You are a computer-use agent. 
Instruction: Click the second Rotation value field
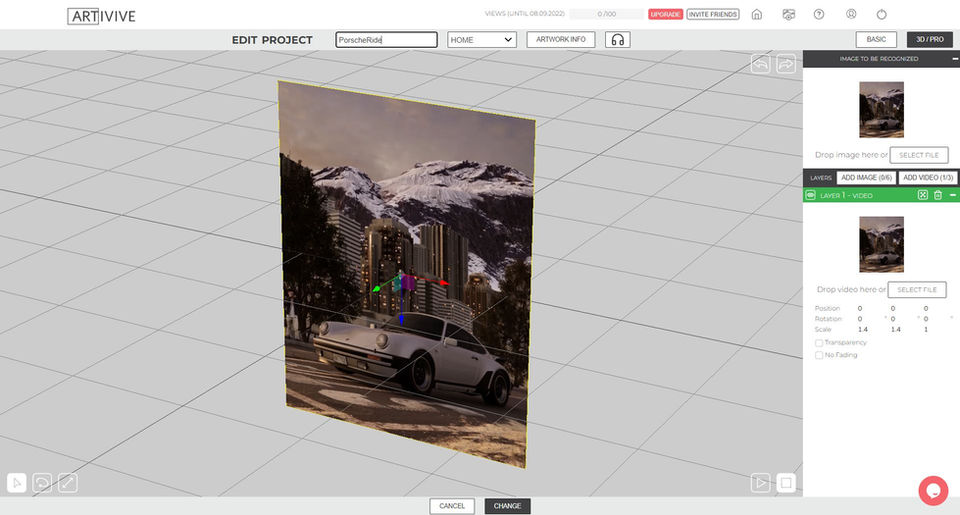tap(893, 319)
